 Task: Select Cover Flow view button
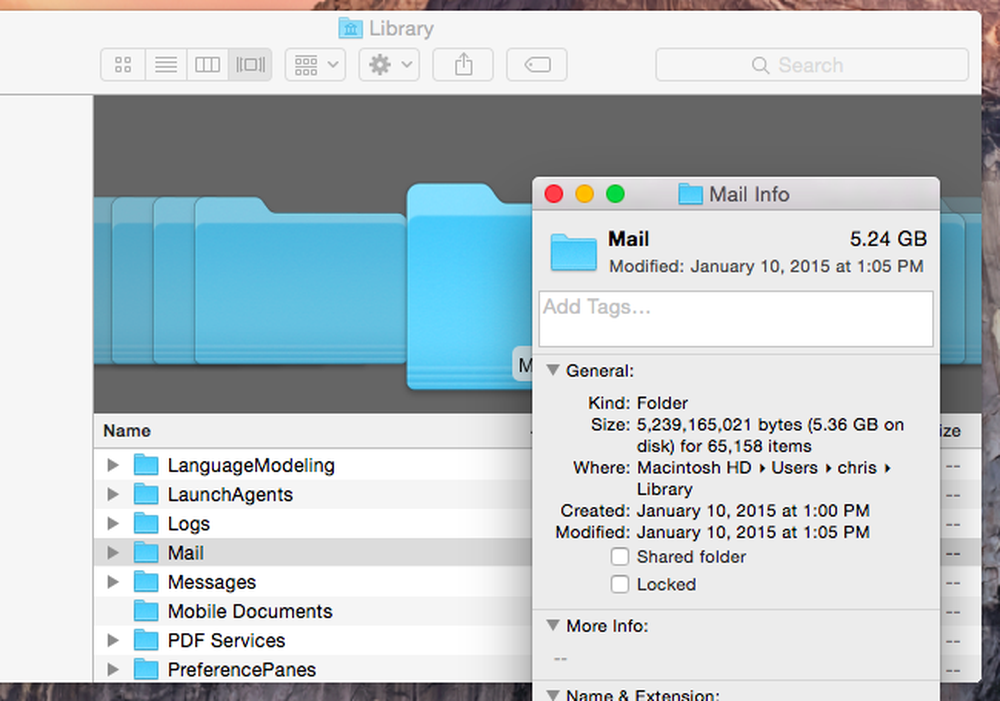(x=250, y=64)
